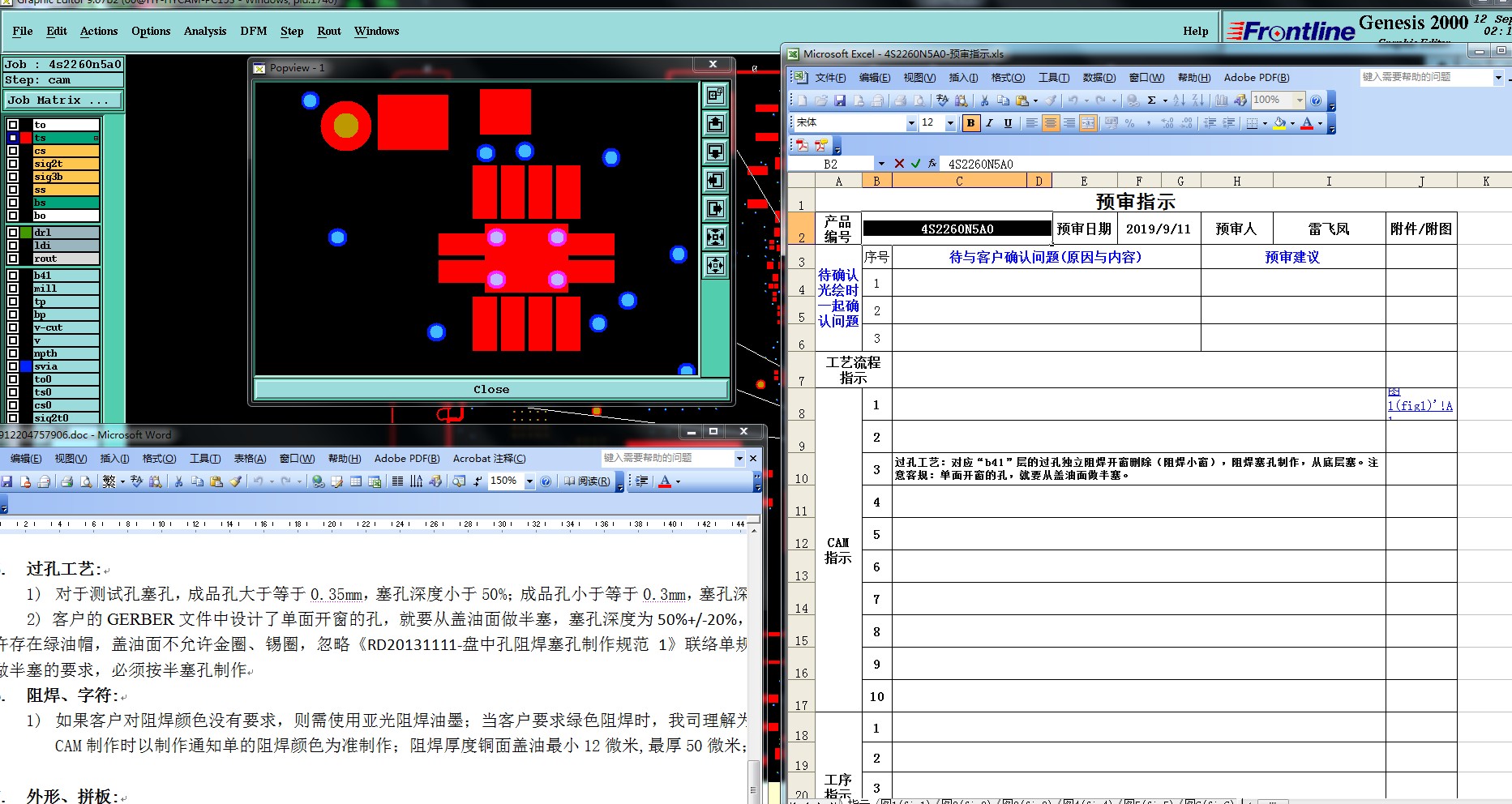Image resolution: width=1512 pixels, height=804 pixels.
Task: Open Excel zoom 100% dropdown
Action: [1300, 100]
